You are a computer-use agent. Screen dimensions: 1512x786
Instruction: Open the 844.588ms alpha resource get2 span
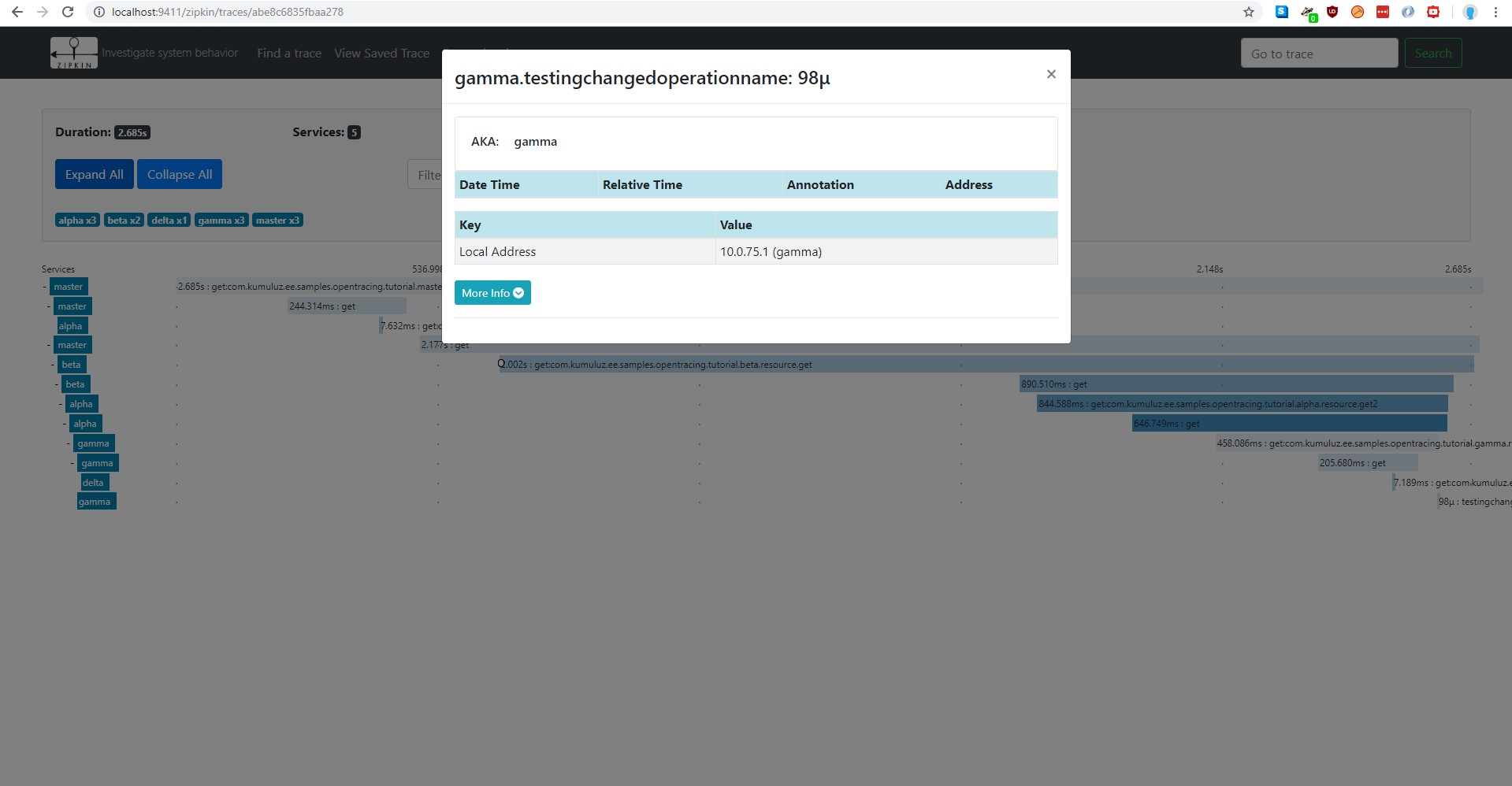click(x=1243, y=404)
